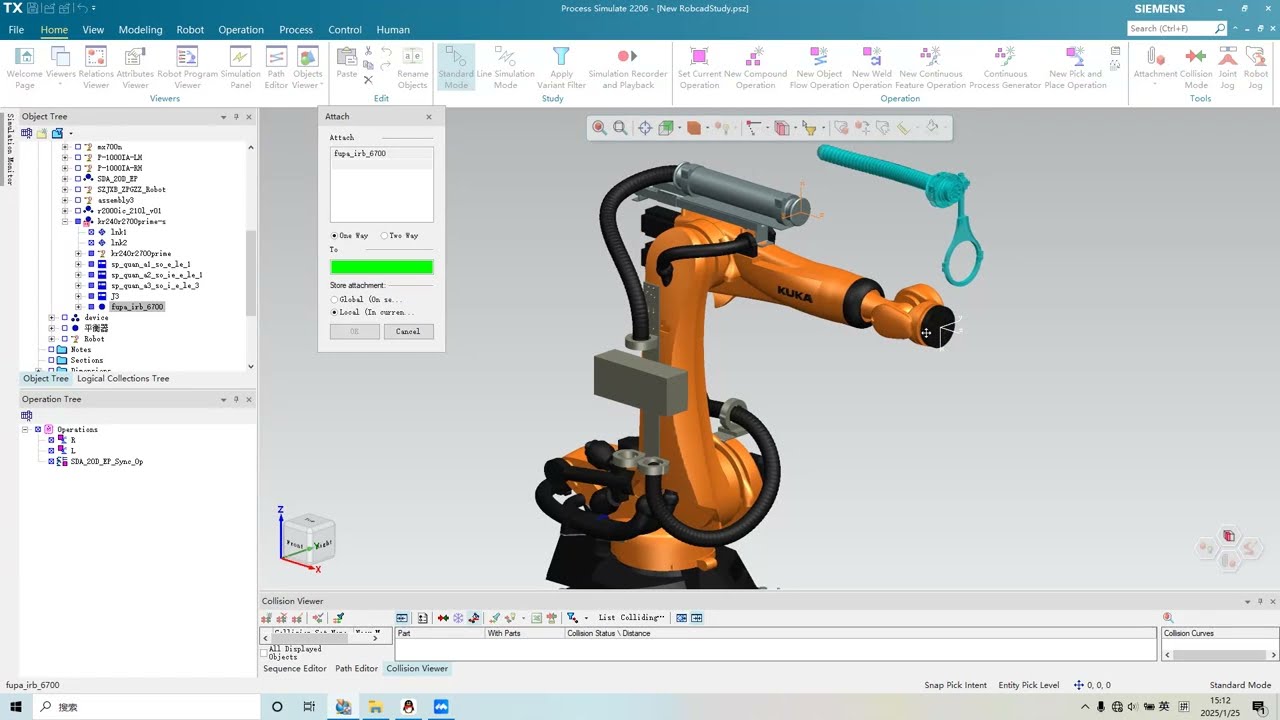Toggle display checkbox for mx700n
The width and height of the screenshot is (1280, 720).
tap(78, 147)
